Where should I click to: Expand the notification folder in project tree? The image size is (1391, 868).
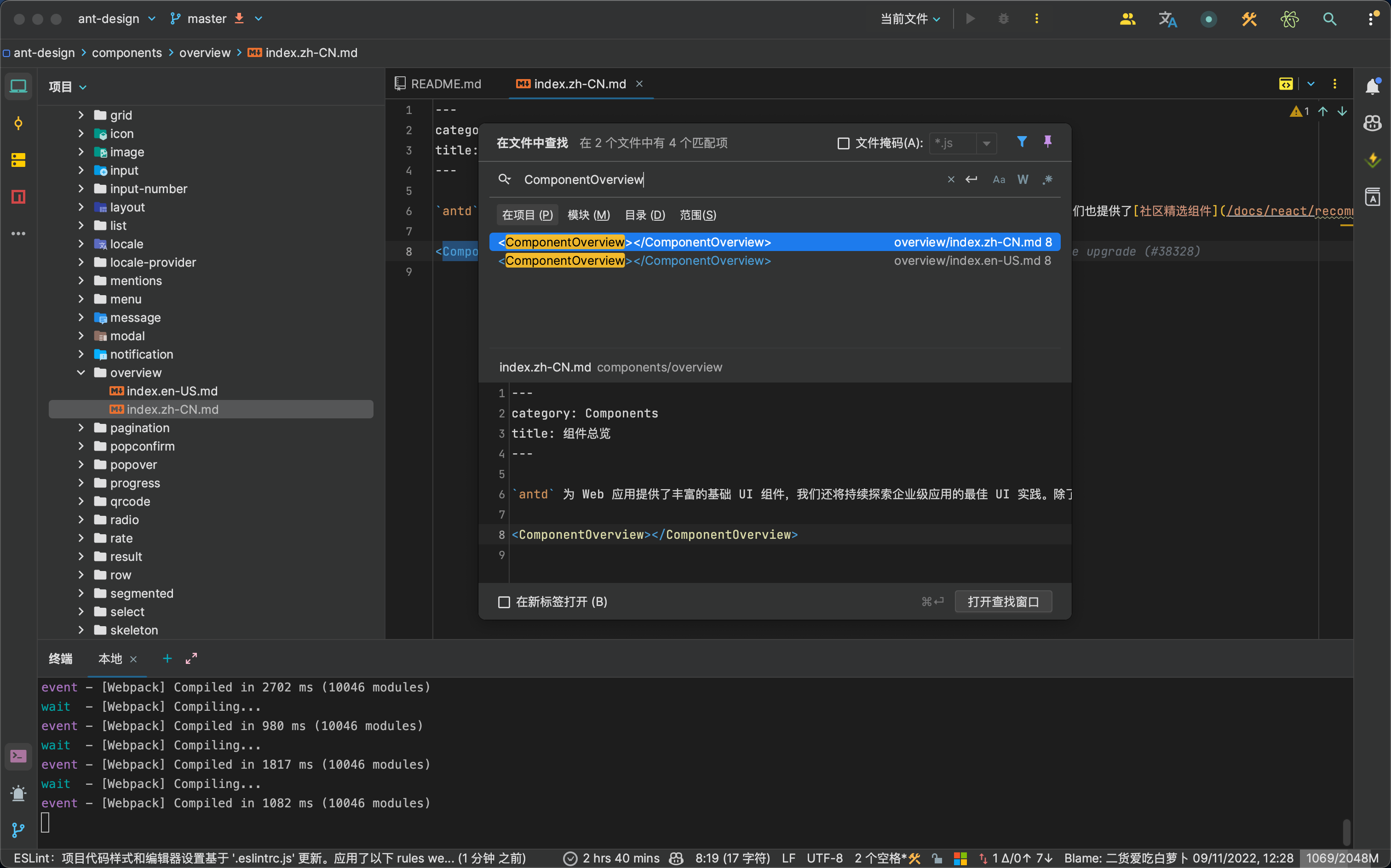pos(81,354)
